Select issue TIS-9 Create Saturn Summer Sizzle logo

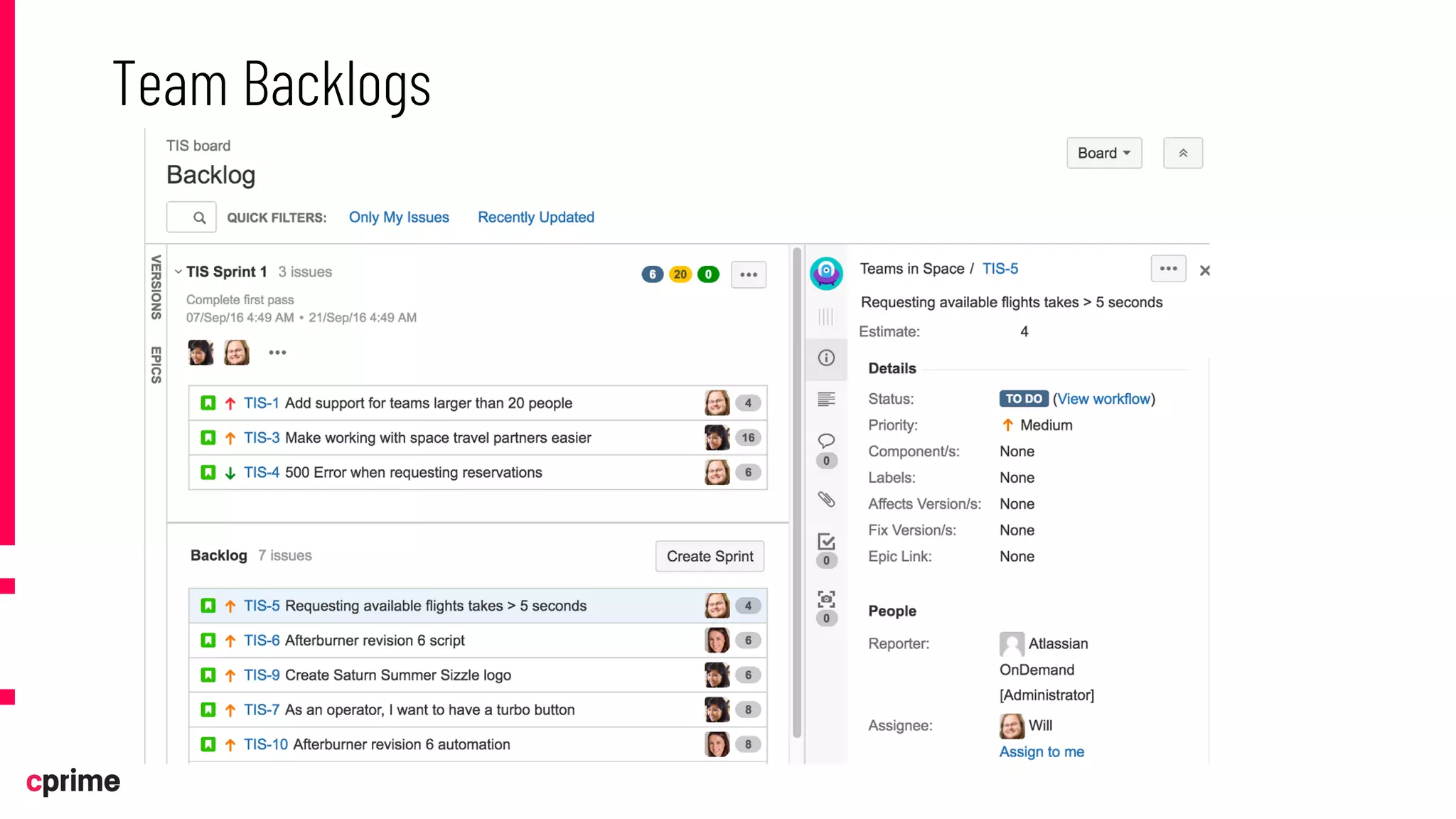(397, 675)
